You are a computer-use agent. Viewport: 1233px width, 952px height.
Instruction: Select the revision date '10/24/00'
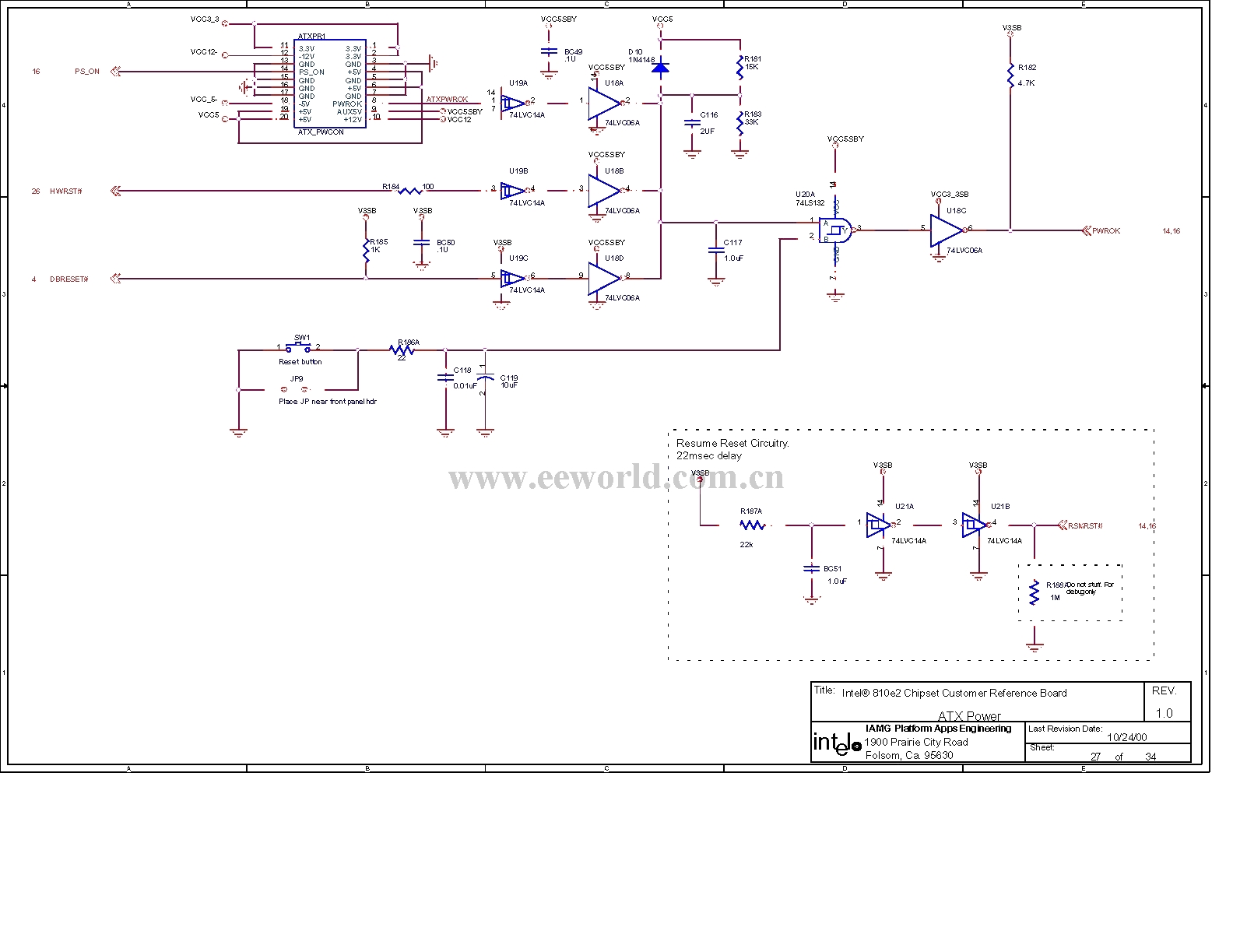1126,737
